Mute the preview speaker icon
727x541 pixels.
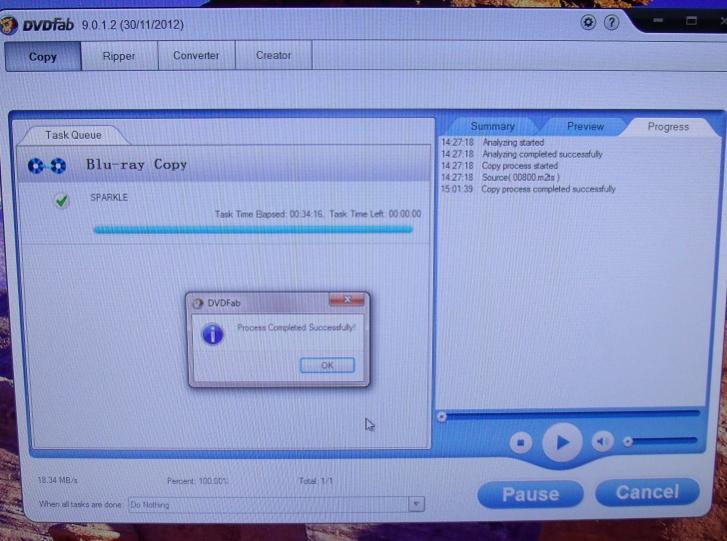(602, 441)
